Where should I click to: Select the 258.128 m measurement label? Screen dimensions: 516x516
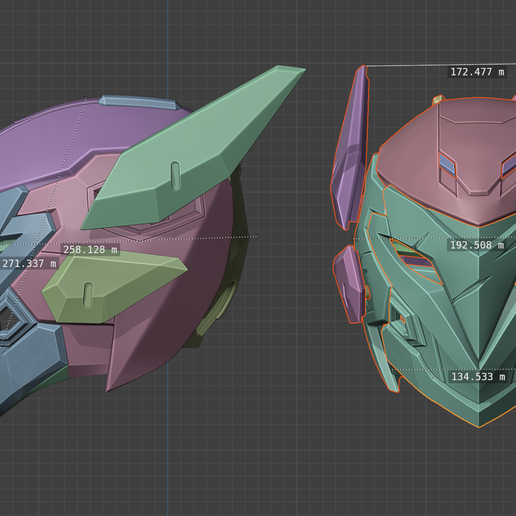[x=90, y=250]
